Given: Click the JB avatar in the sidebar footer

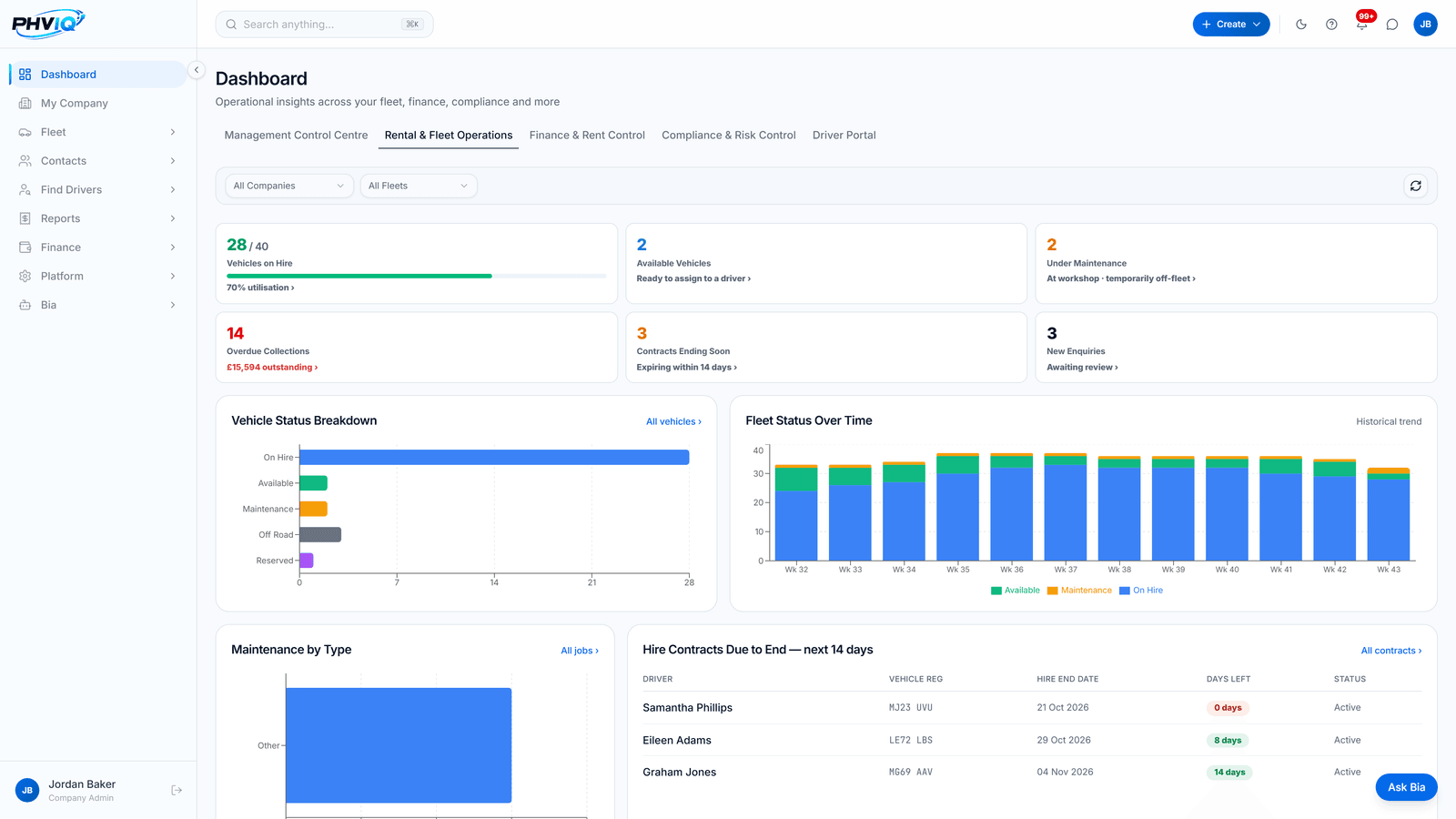Looking at the screenshot, I should click(x=27, y=791).
